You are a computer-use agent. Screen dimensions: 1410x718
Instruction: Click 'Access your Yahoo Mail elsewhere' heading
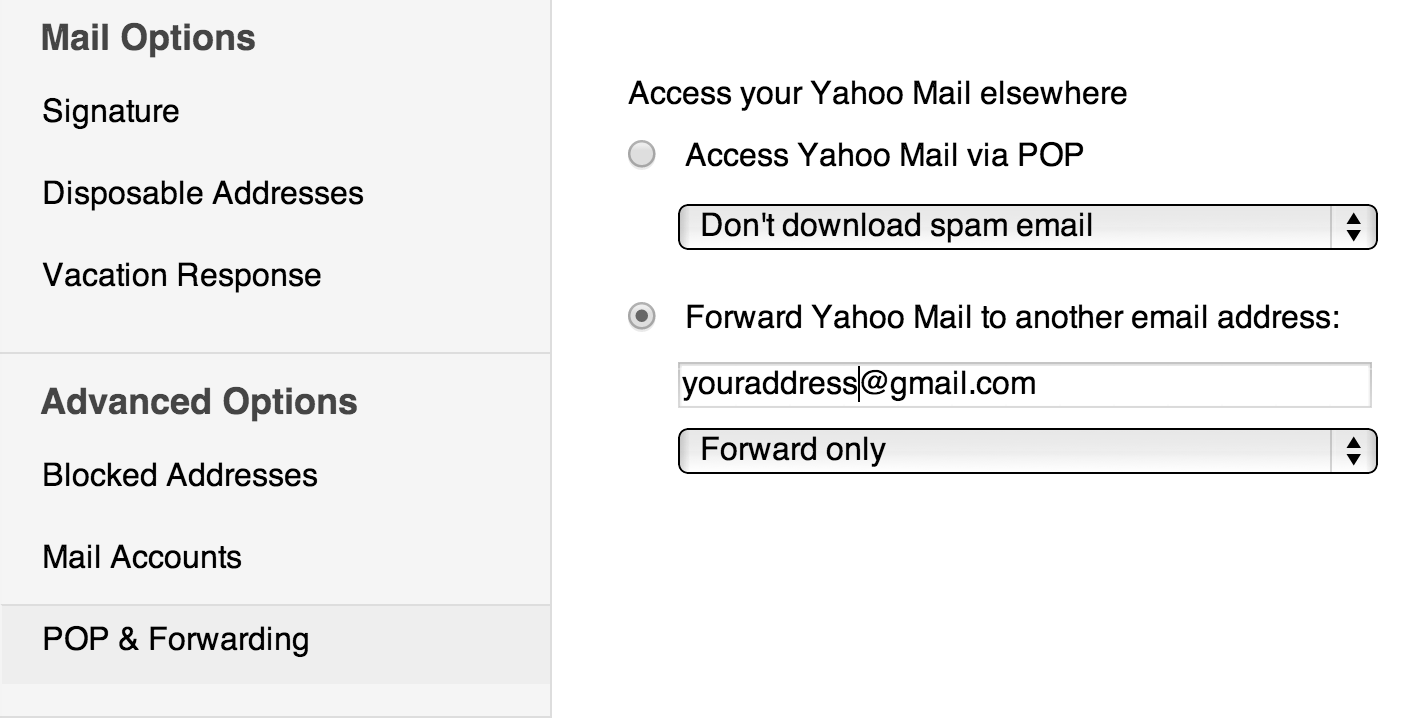click(x=877, y=94)
